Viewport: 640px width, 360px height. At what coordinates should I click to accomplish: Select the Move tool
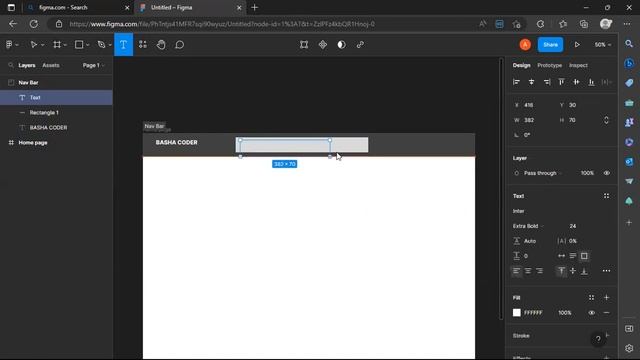pyautogui.click(x=33, y=44)
